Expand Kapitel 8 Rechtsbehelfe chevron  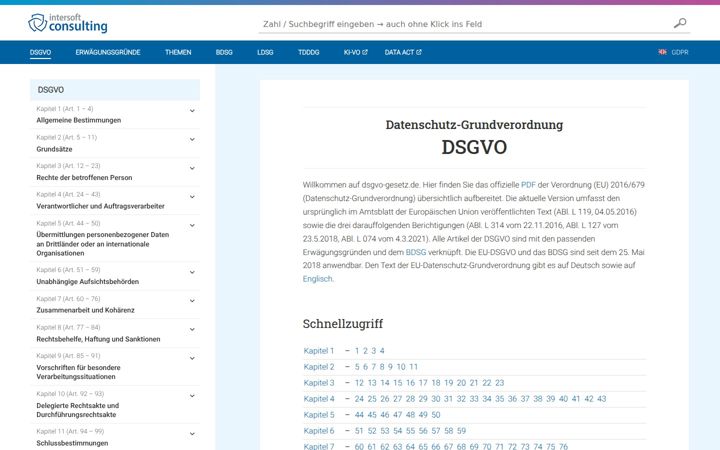(x=192, y=330)
